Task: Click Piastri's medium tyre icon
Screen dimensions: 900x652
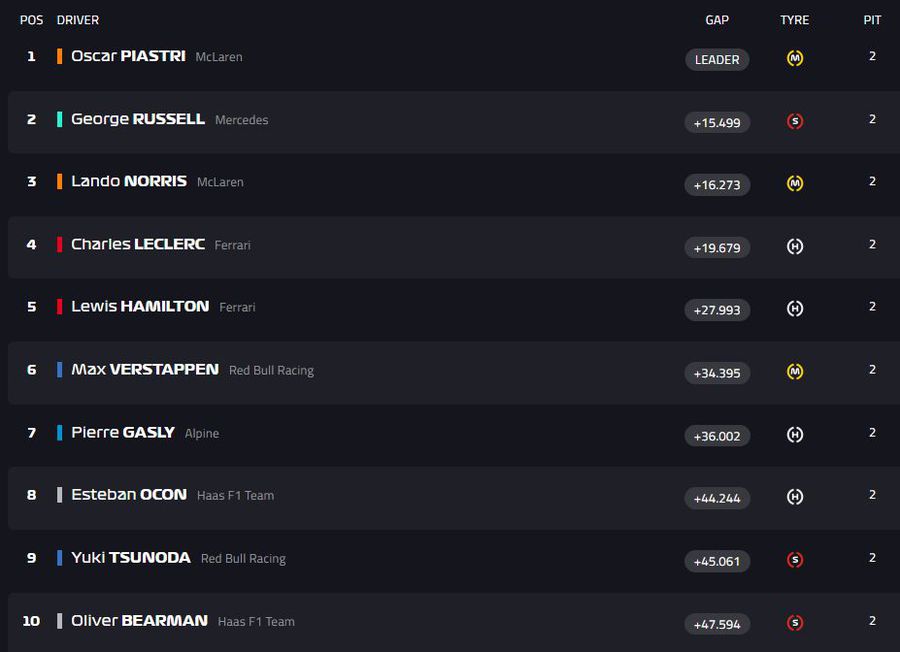Action: [x=795, y=58]
